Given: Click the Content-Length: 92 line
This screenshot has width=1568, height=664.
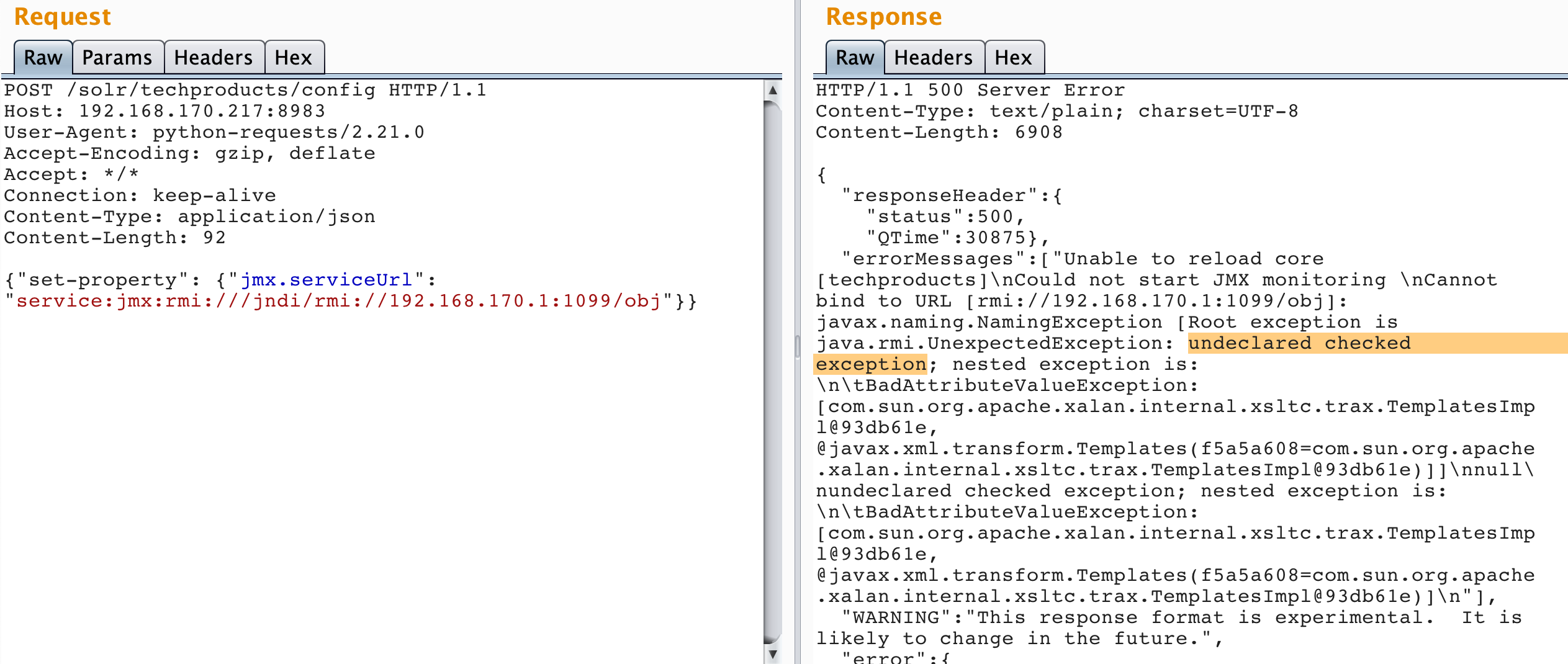Looking at the screenshot, I should (x=115, y=238).
